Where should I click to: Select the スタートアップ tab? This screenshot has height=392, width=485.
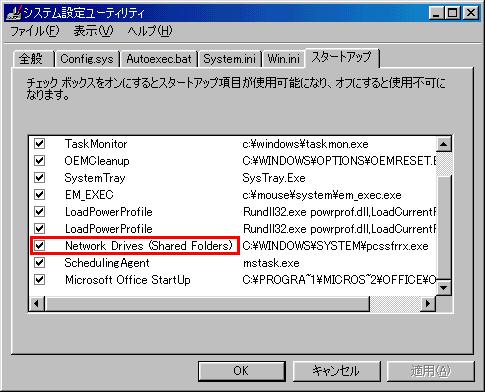coord(342,58)
